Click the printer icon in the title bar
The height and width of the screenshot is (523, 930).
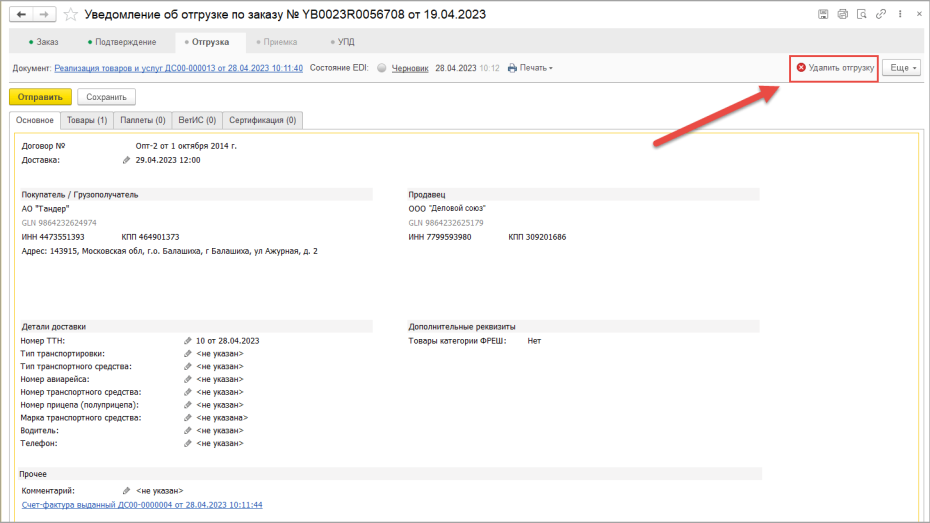pos(843,14)
